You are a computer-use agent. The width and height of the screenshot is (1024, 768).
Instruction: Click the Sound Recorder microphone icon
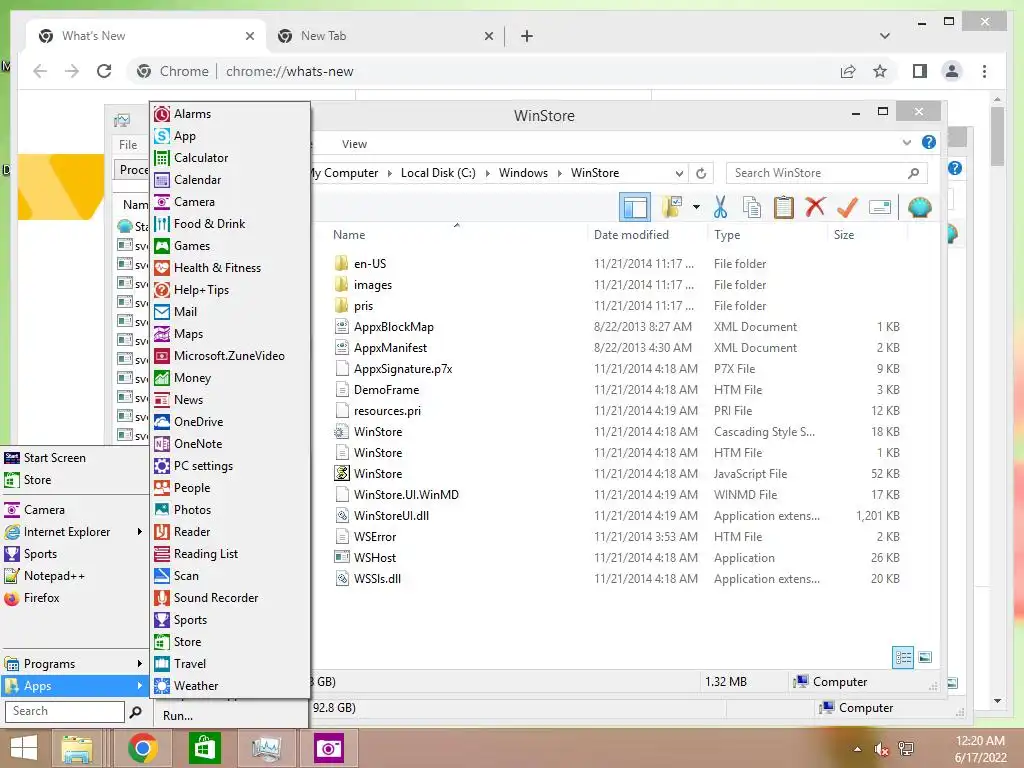pos(162,598)
